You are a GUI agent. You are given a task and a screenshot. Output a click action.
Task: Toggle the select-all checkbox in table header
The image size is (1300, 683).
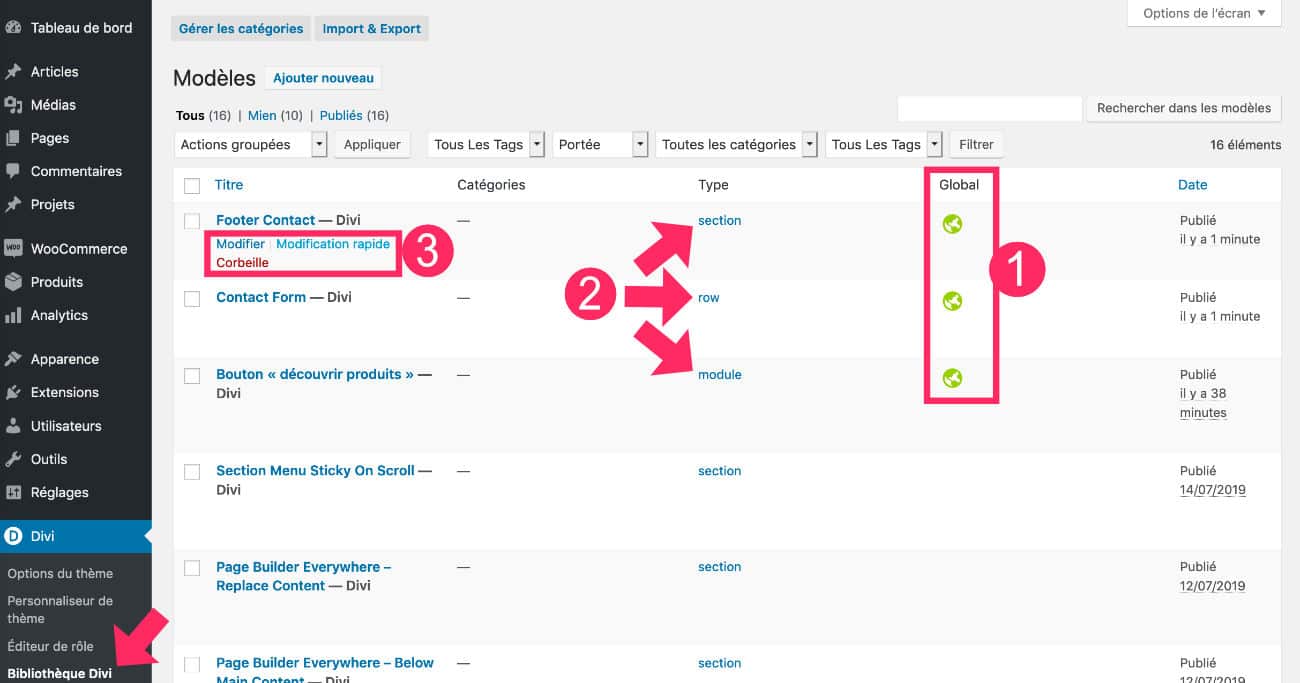(192, 185)
